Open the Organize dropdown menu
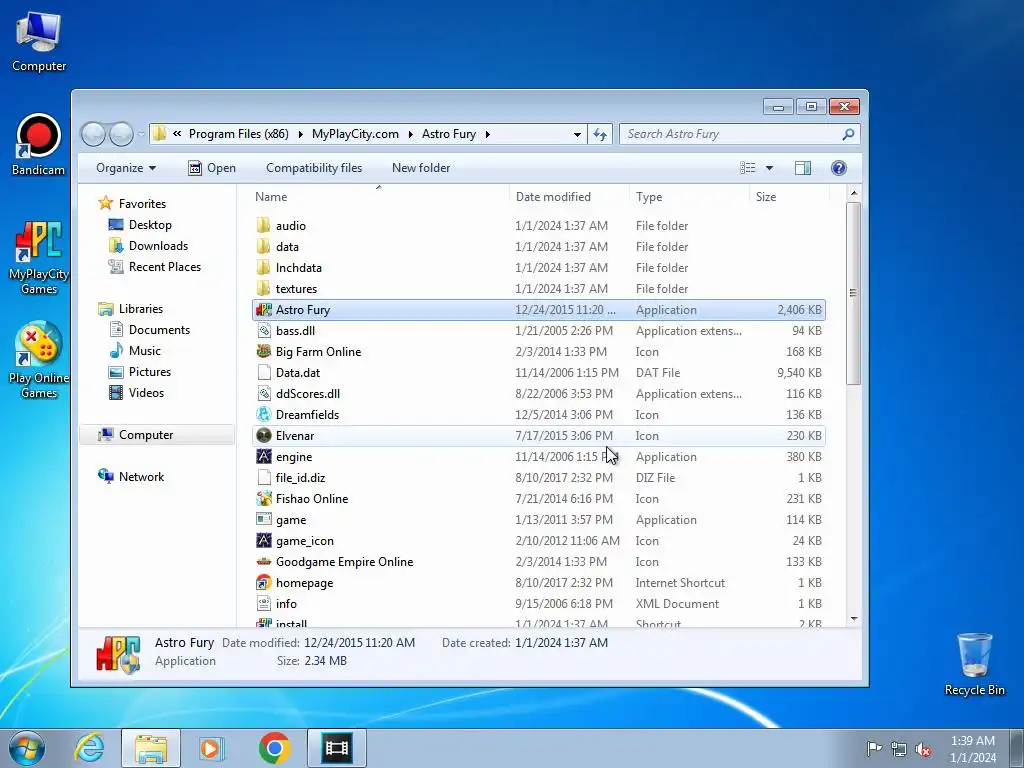1024x768 pixels. tap(126, 168)
